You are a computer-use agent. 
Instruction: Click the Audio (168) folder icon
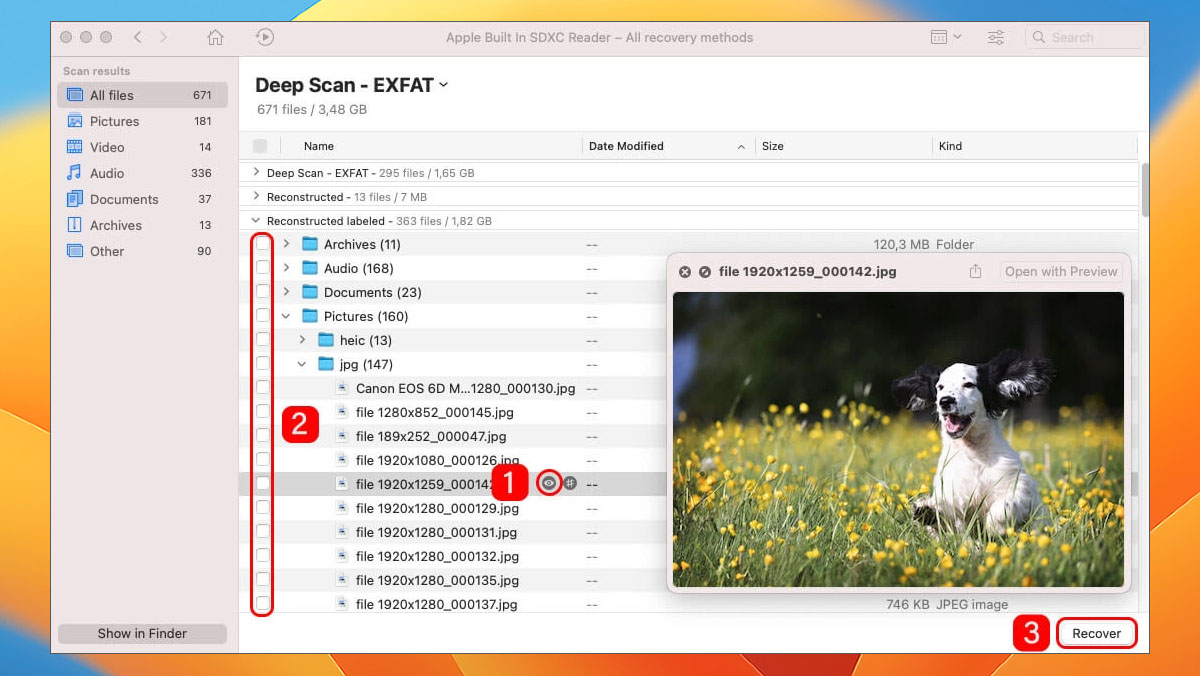tap(310, 268)
